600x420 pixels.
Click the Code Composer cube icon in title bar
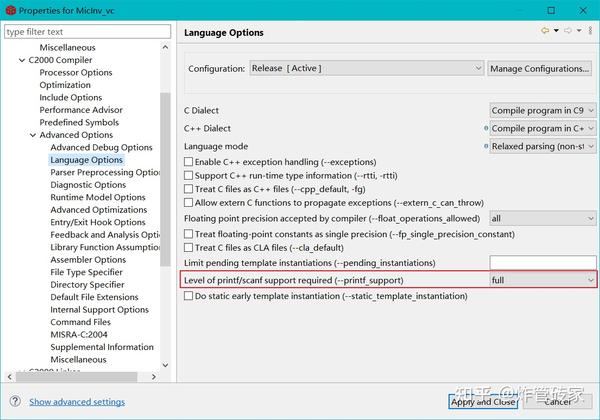(9, 10)
